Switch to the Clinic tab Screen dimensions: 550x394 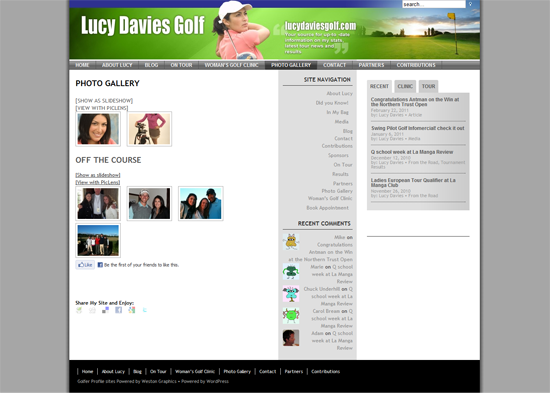[x=405, y=86]
